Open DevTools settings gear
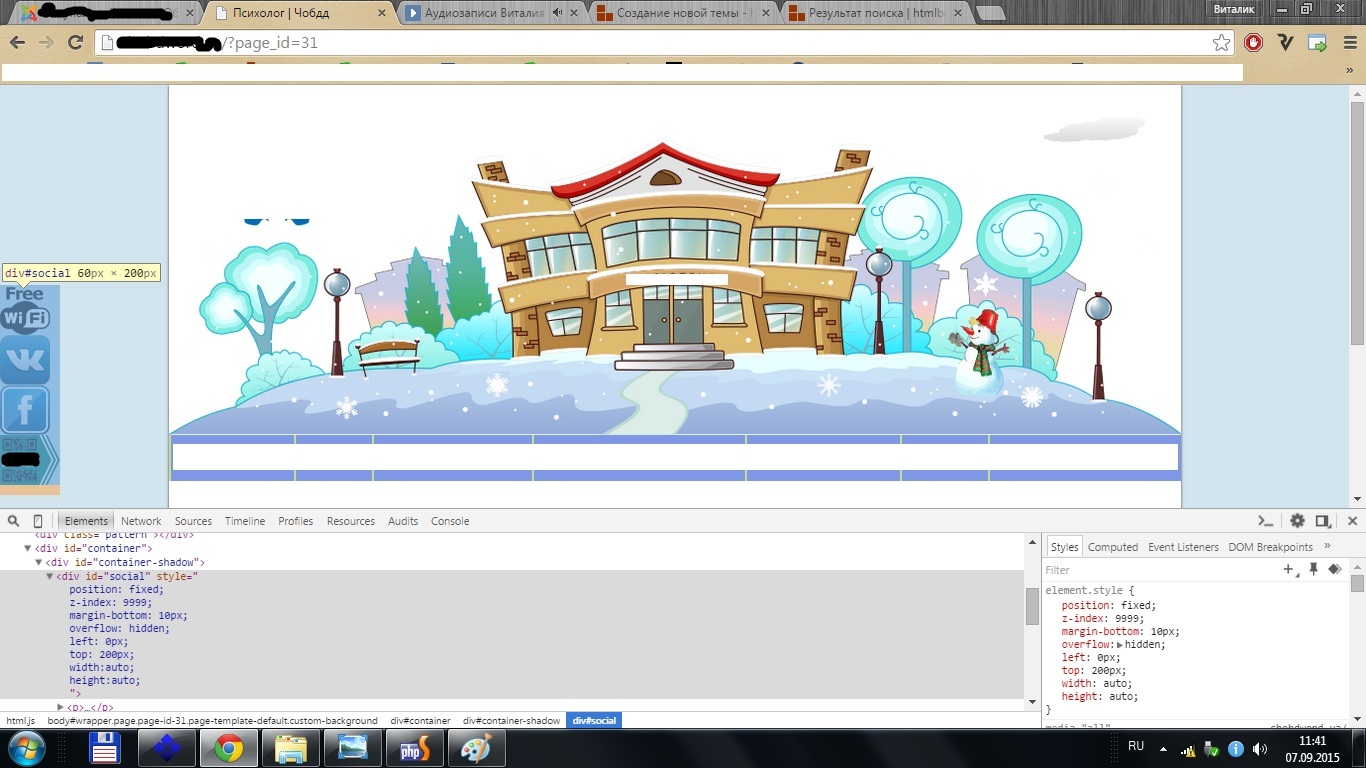This screenshot has width=1366, height=768. click(1297, 521)
